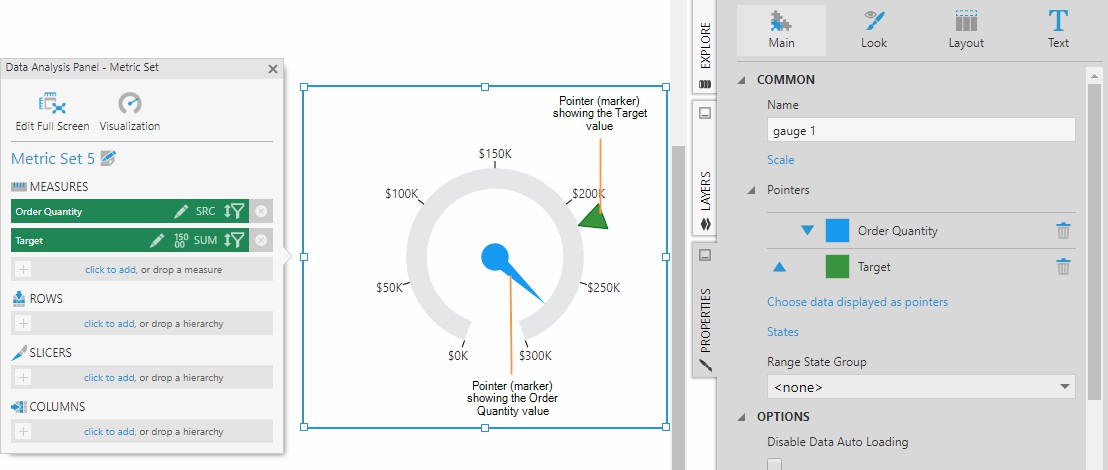Screen dimensions: 1108x470
Task: Collapse the COMMON section
Action: (x=742, y=80)
